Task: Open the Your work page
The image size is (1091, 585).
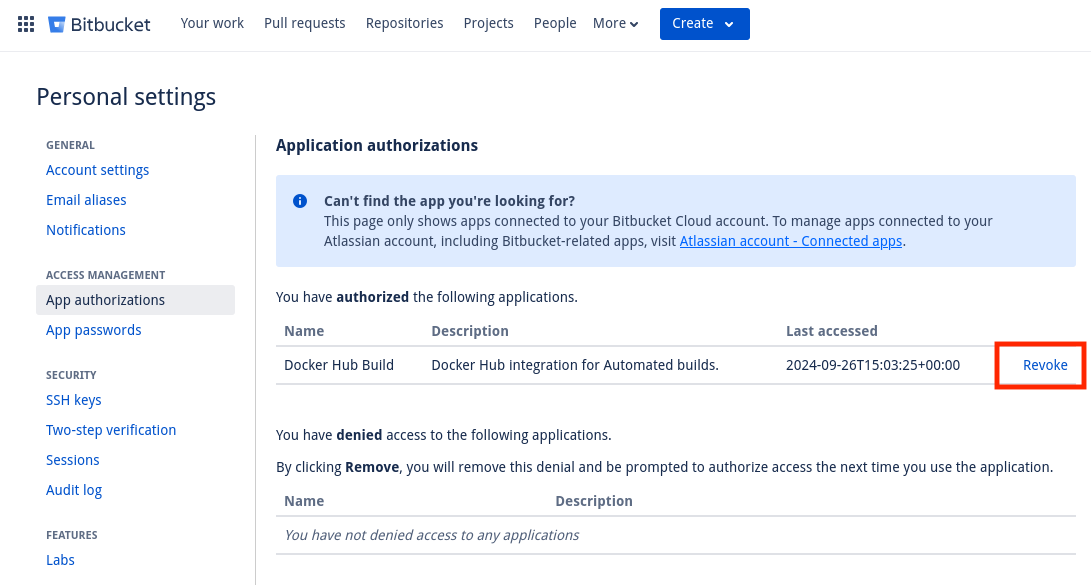Action: (212, 23)
